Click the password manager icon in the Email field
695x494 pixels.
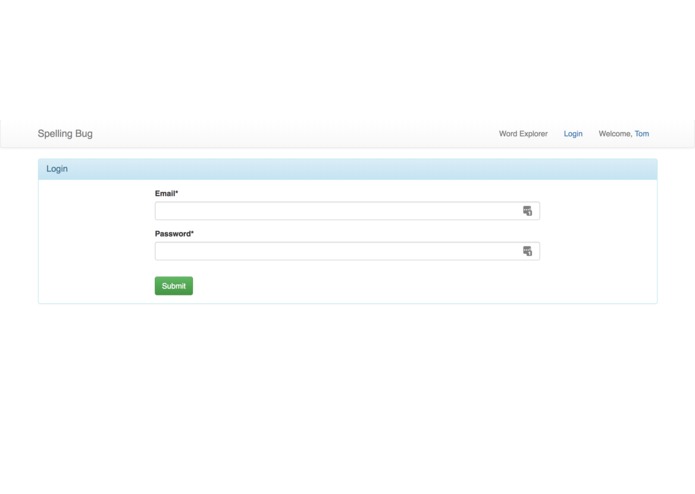tap(527, 211)
